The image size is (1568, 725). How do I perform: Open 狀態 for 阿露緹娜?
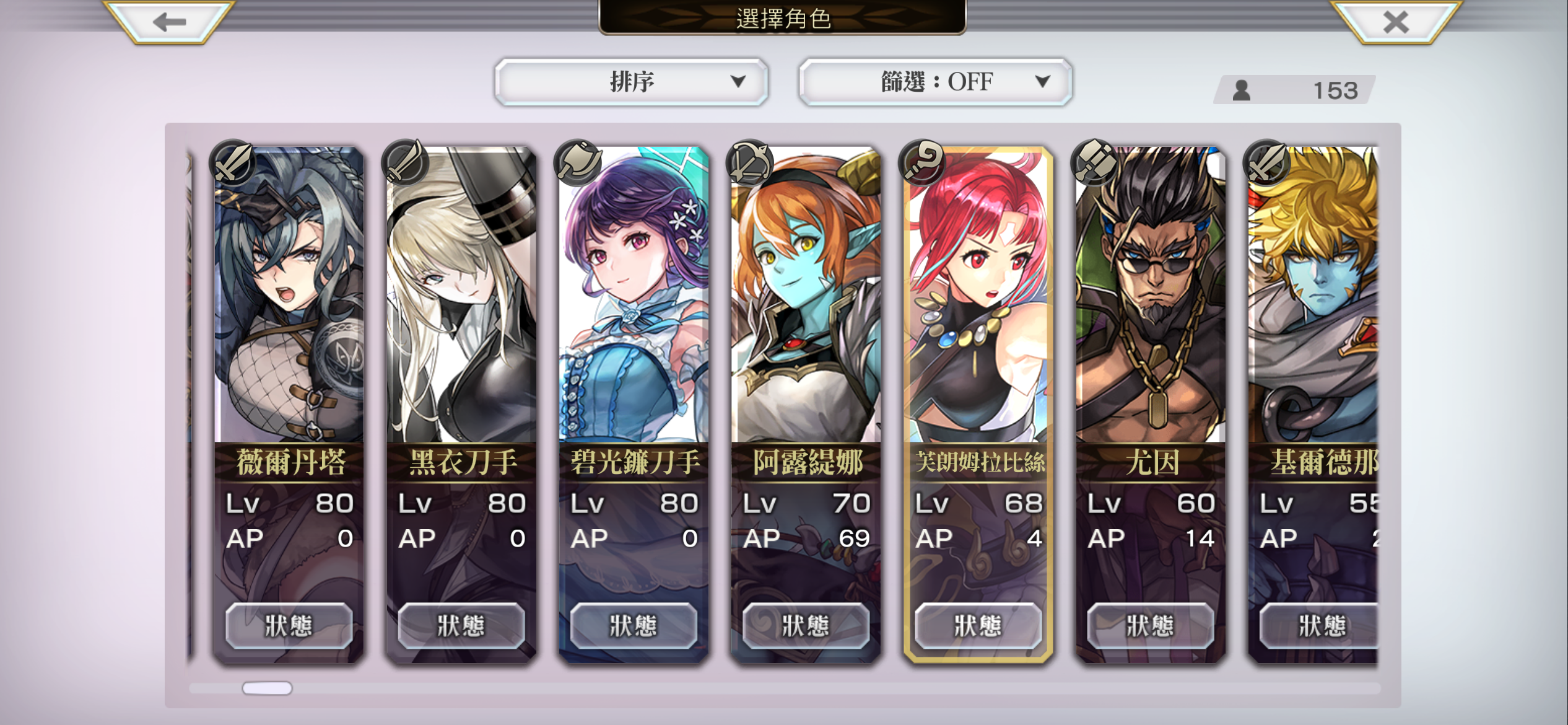(805, 626)
